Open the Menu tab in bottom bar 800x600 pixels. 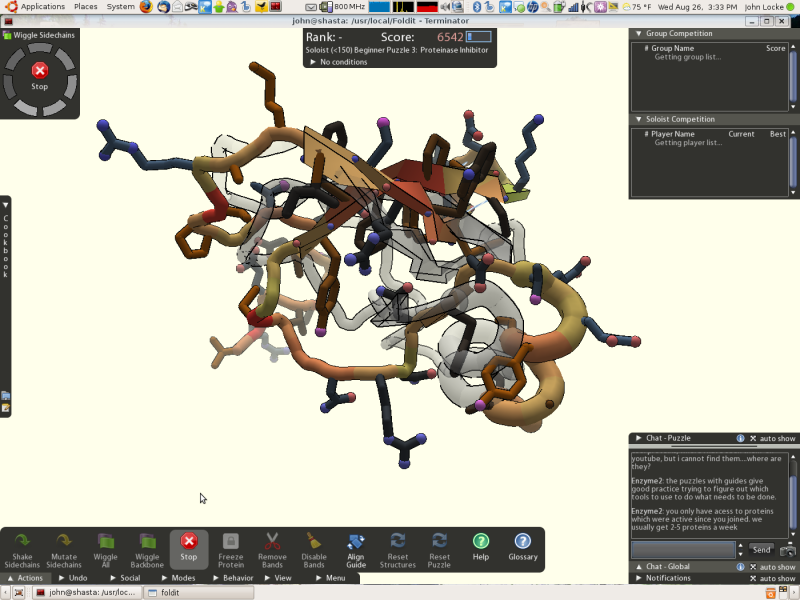click(x=331, y=578)
